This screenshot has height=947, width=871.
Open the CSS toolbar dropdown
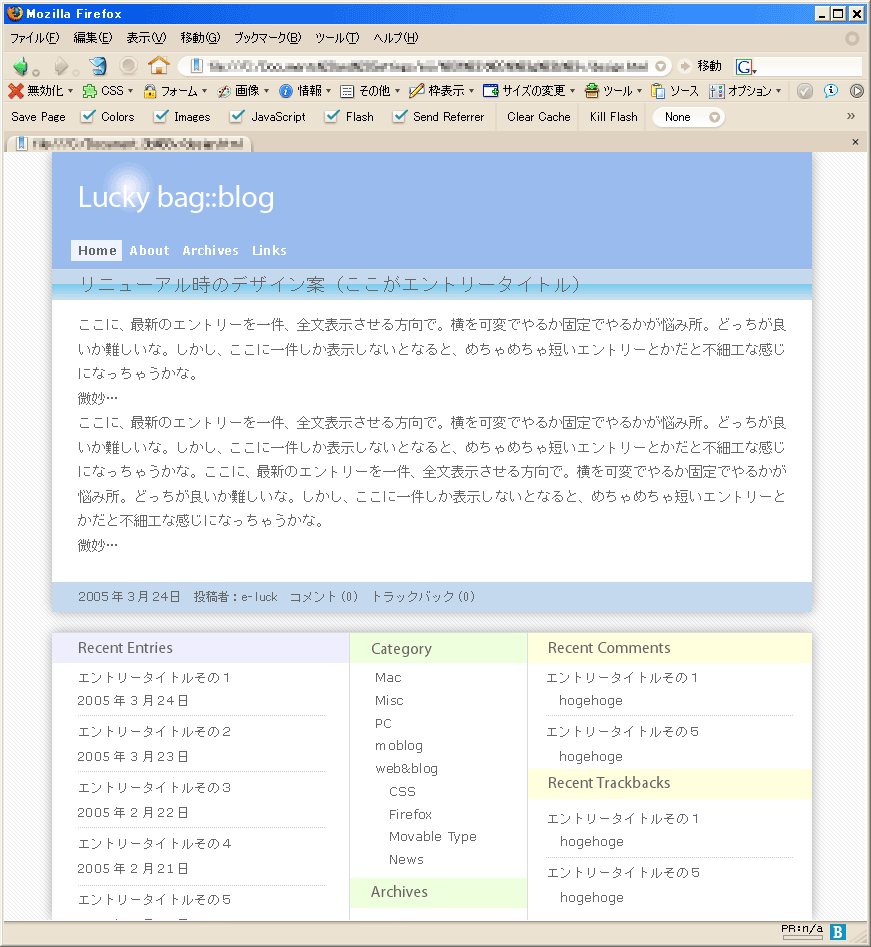[104, 91]
